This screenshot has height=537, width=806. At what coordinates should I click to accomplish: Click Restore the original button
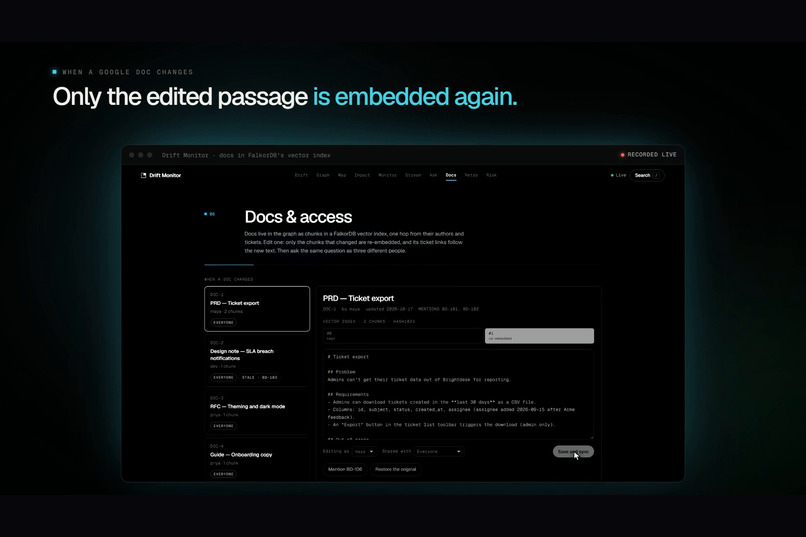pyautogui.click(x=395, y=469)
